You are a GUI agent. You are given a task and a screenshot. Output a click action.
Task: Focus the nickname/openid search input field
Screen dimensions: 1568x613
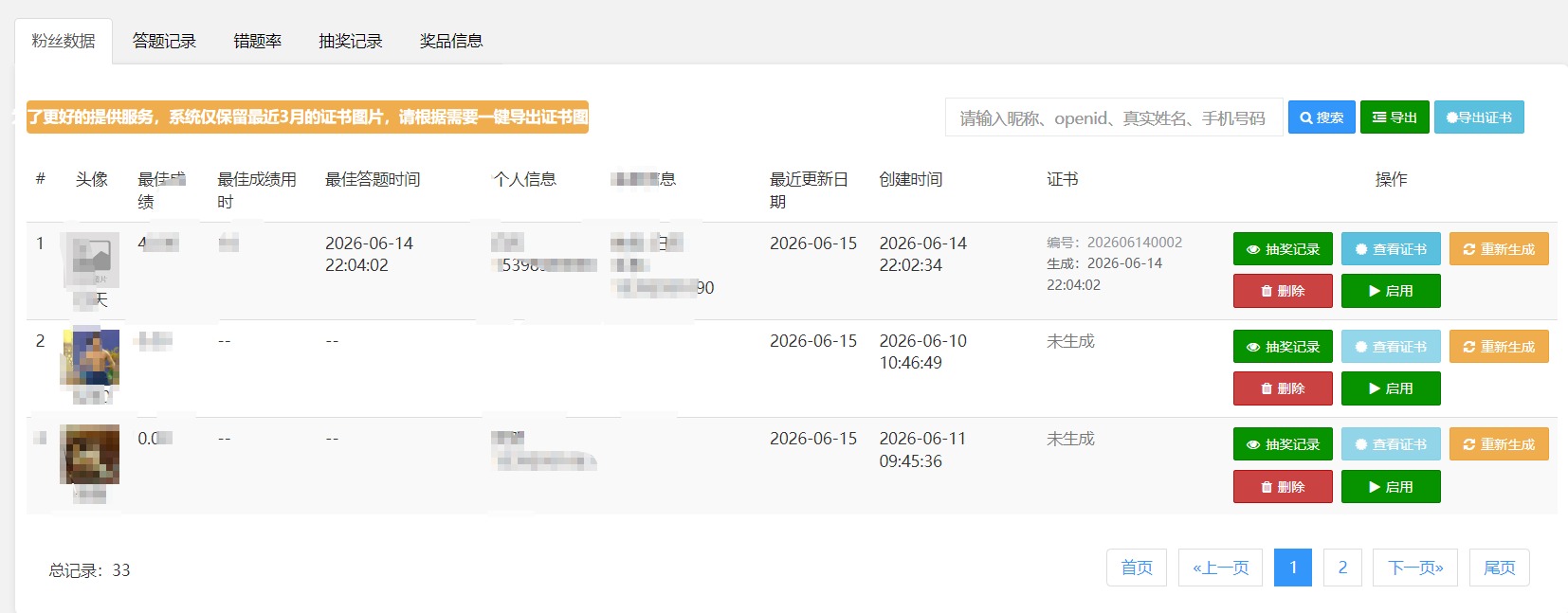coord(1114,117)
